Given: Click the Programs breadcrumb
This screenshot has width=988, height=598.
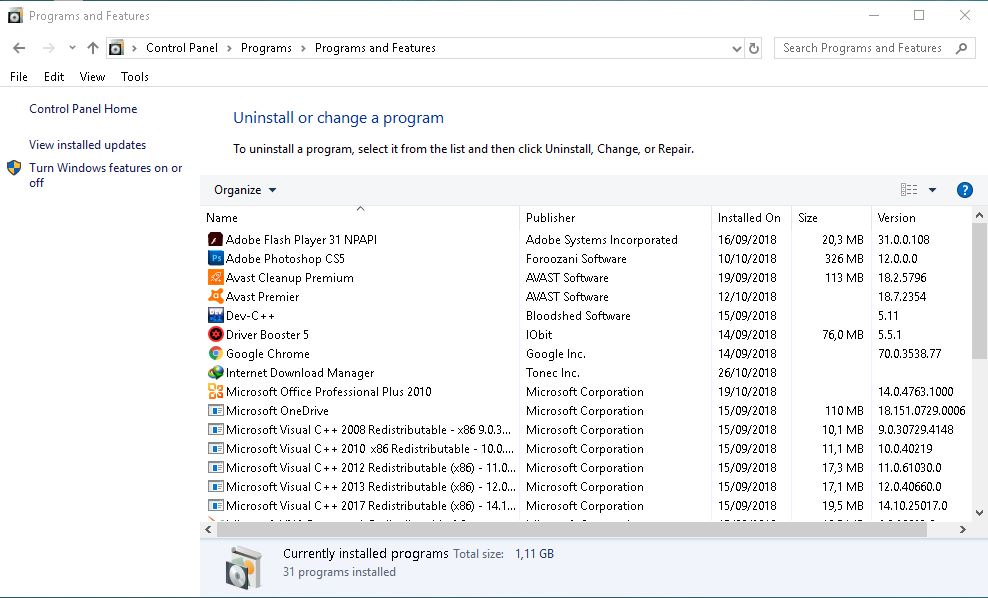Looking at the screenshot, I should point(266,48).
